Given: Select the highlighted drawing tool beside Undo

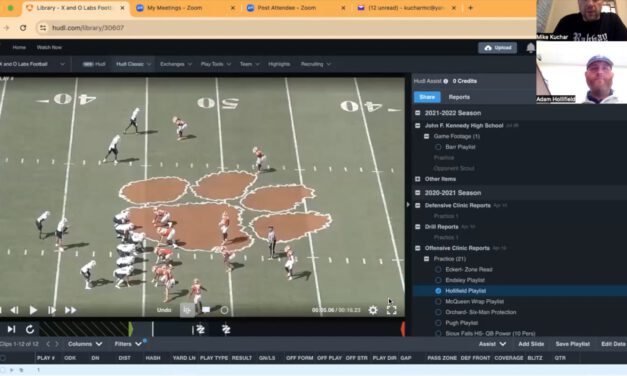Looking at the screenshot, I should coord(187,310).
